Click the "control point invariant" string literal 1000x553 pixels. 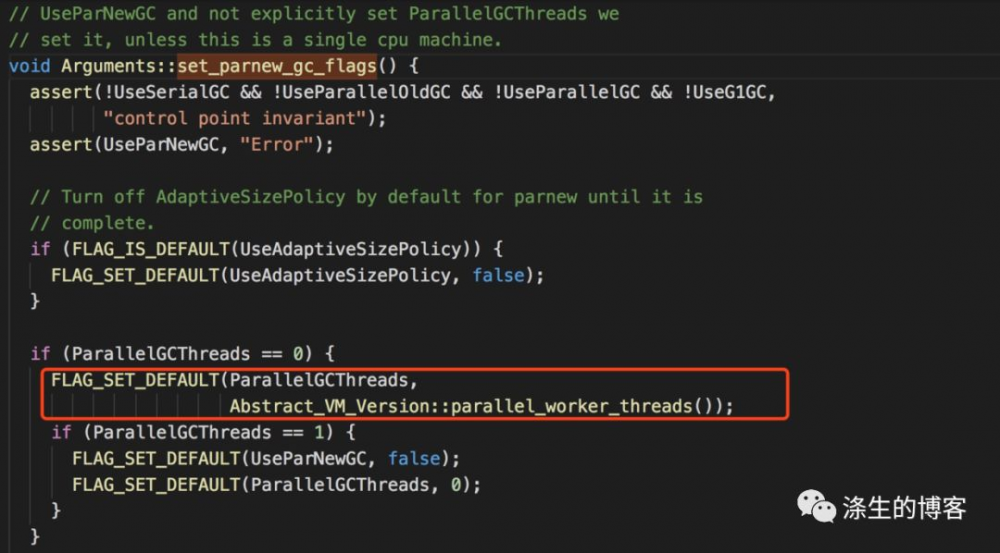(235, 119)
